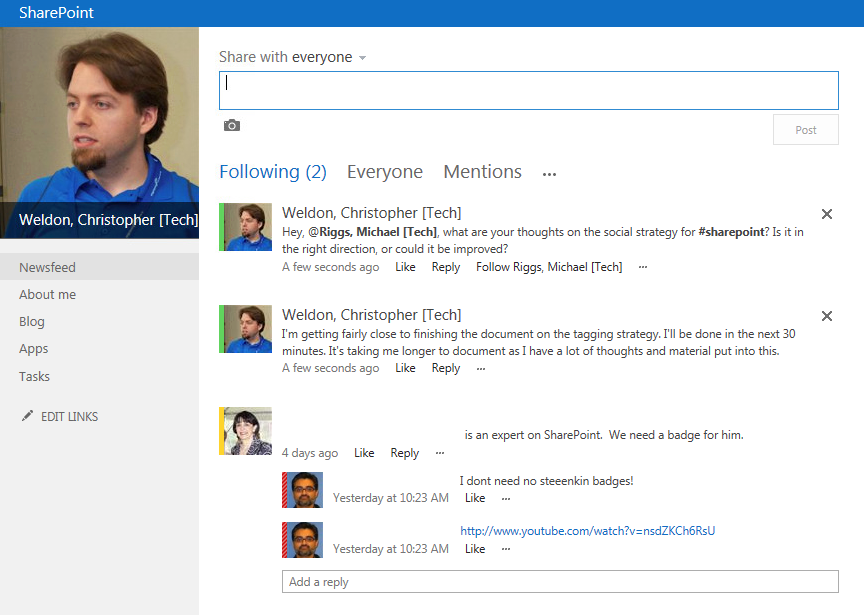Like the 4 days ago SharePoint expert post

[x=364, y=453]
